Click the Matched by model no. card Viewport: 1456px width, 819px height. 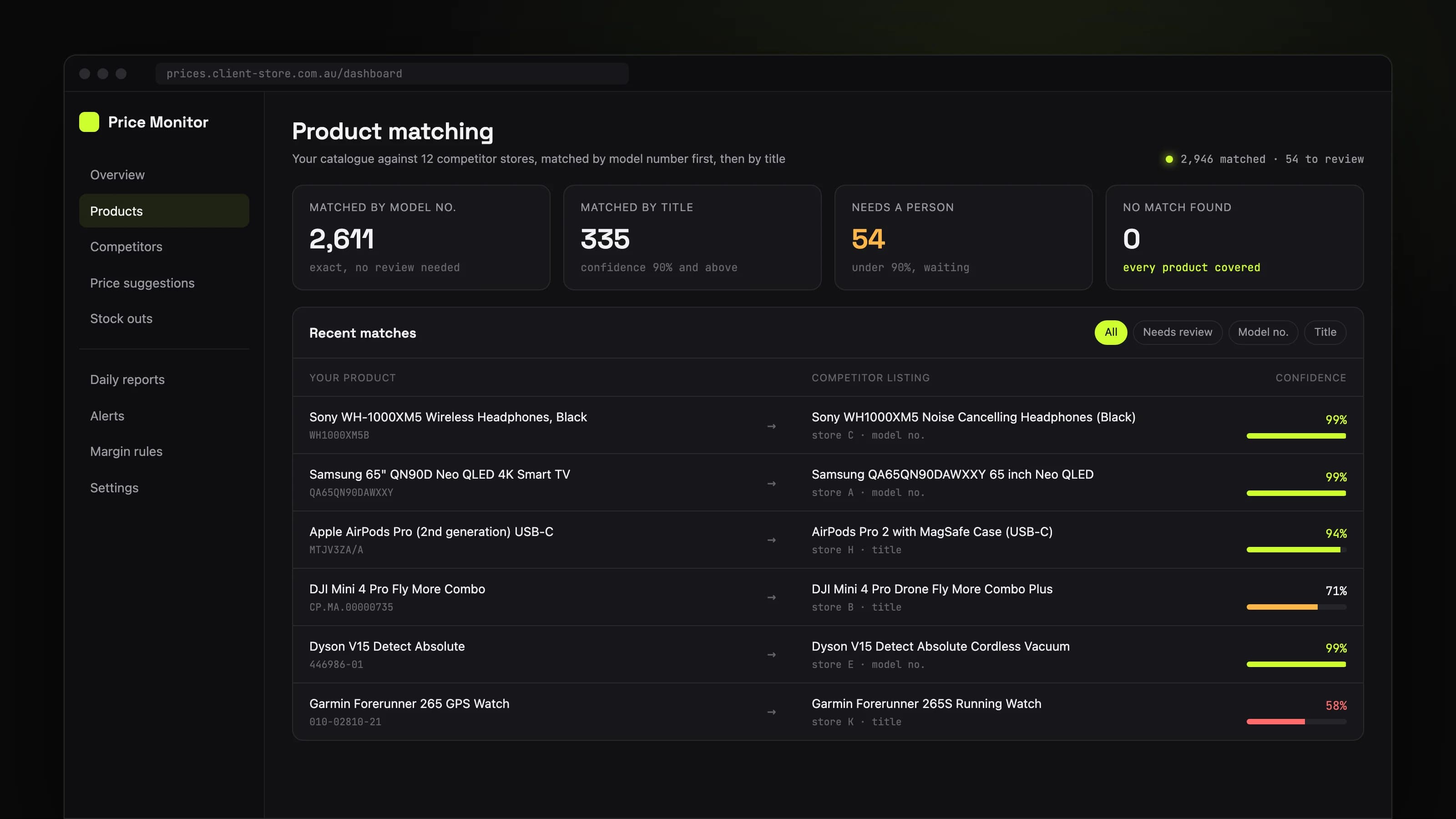(x=421, y=238)
